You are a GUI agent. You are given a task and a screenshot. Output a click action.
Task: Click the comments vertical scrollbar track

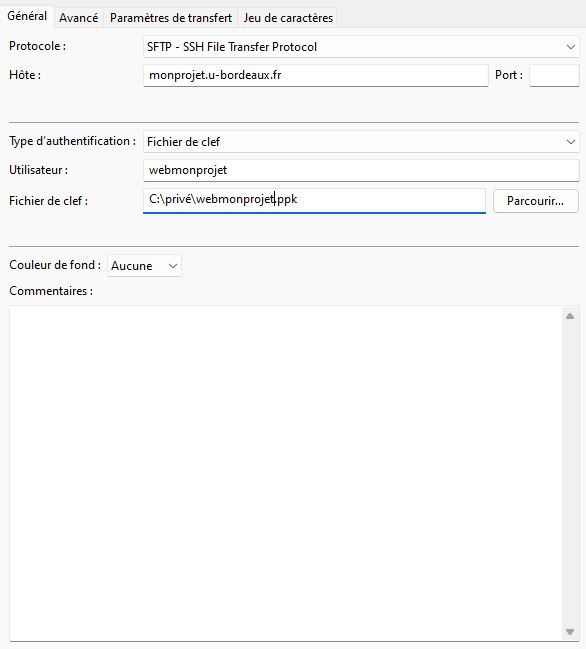(570, 474)
